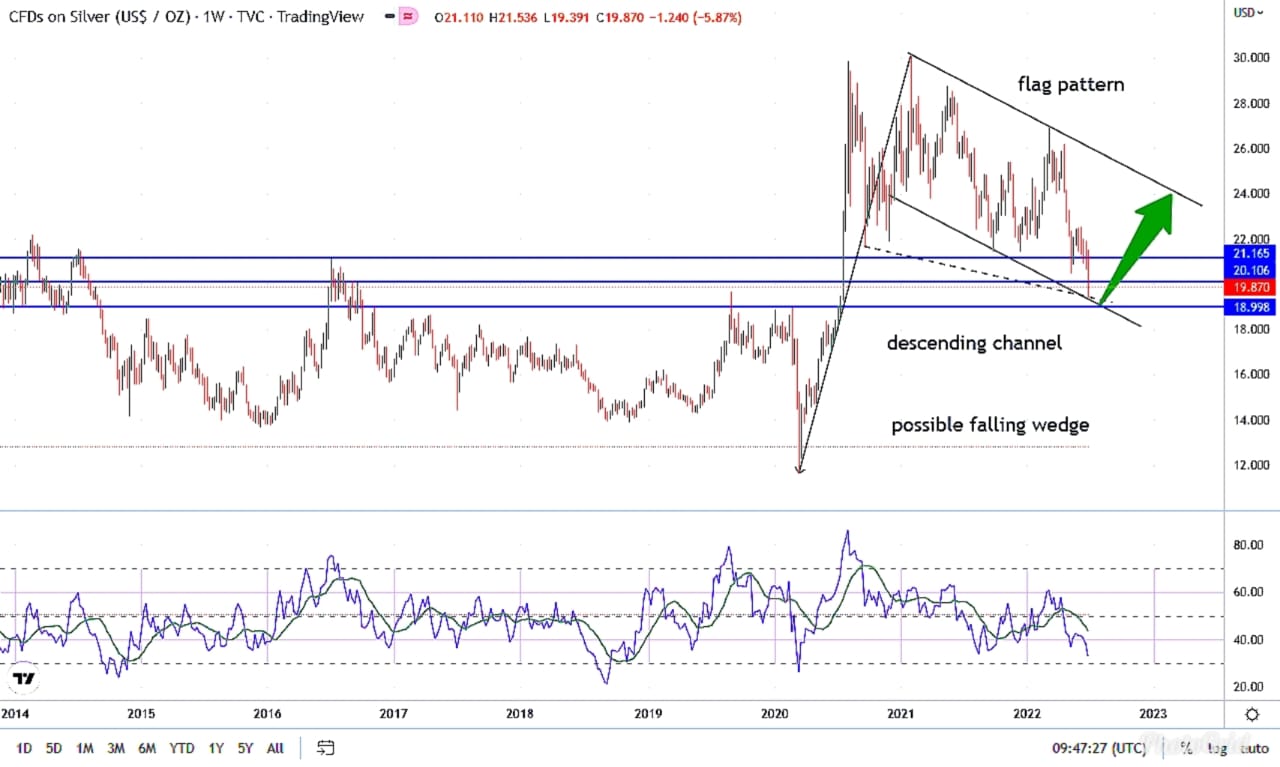This screenshot has height=767, width=1280.
Task: Click the O21.110 open value
Action: point(461,17)
